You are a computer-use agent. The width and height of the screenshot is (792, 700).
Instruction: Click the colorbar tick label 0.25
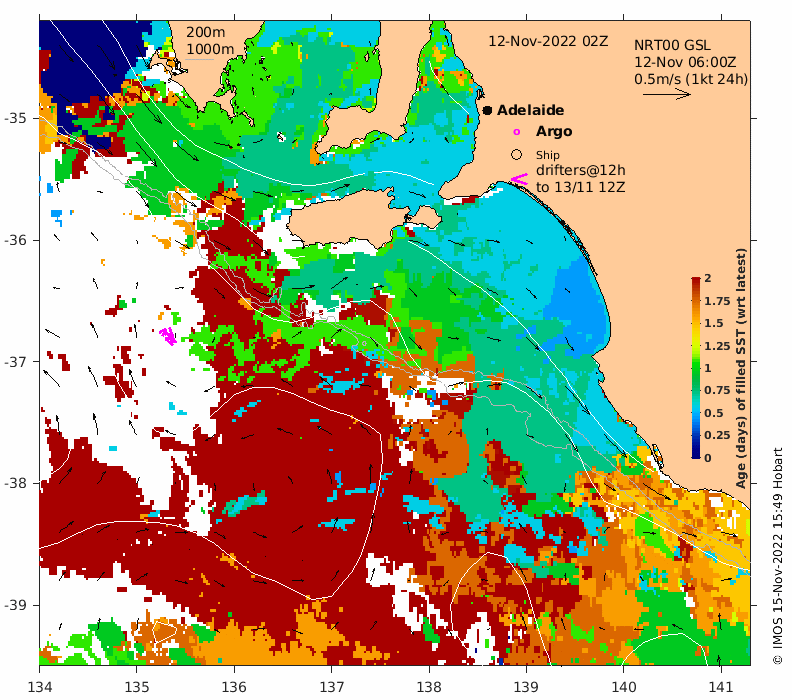717,435
